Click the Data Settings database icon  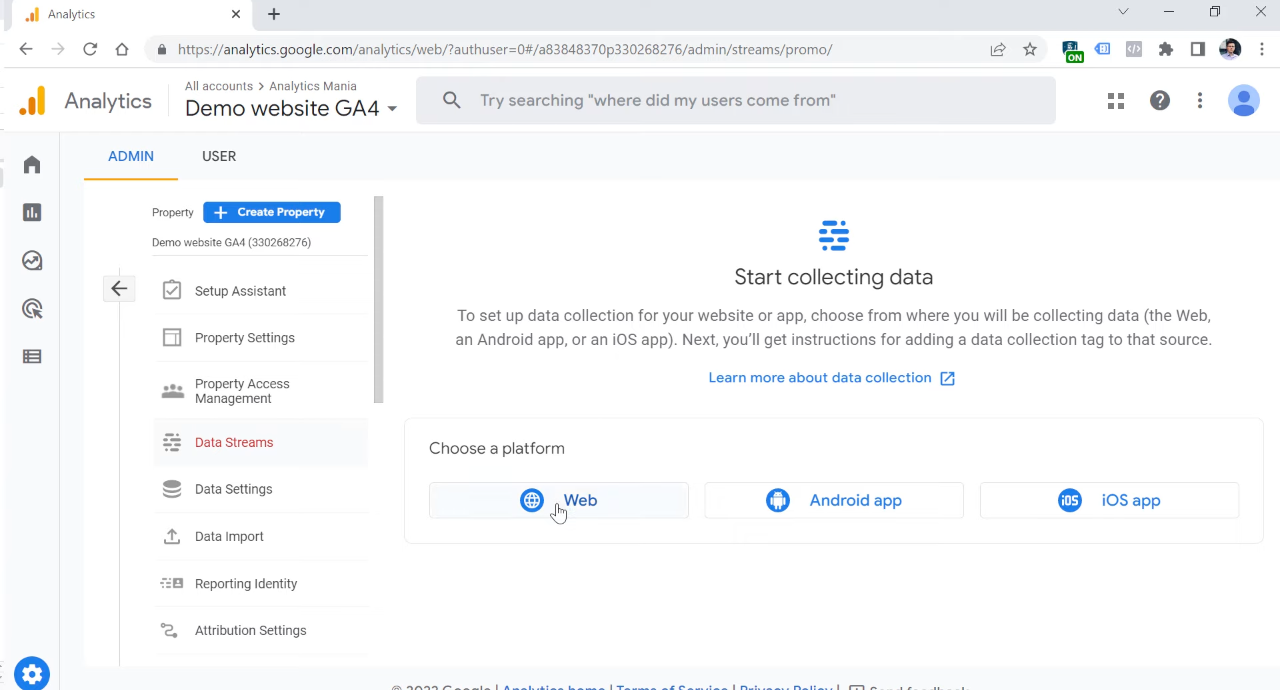[x=172, y=489]
